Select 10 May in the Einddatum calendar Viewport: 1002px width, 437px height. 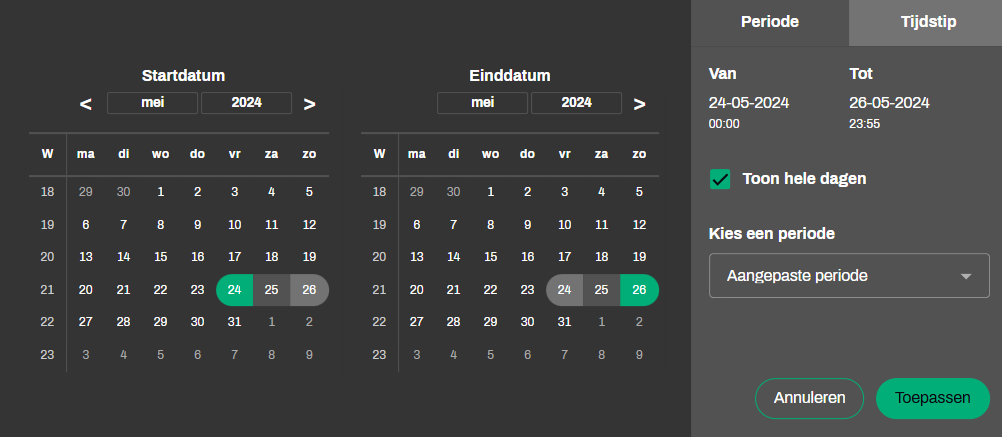pos(565,225)
